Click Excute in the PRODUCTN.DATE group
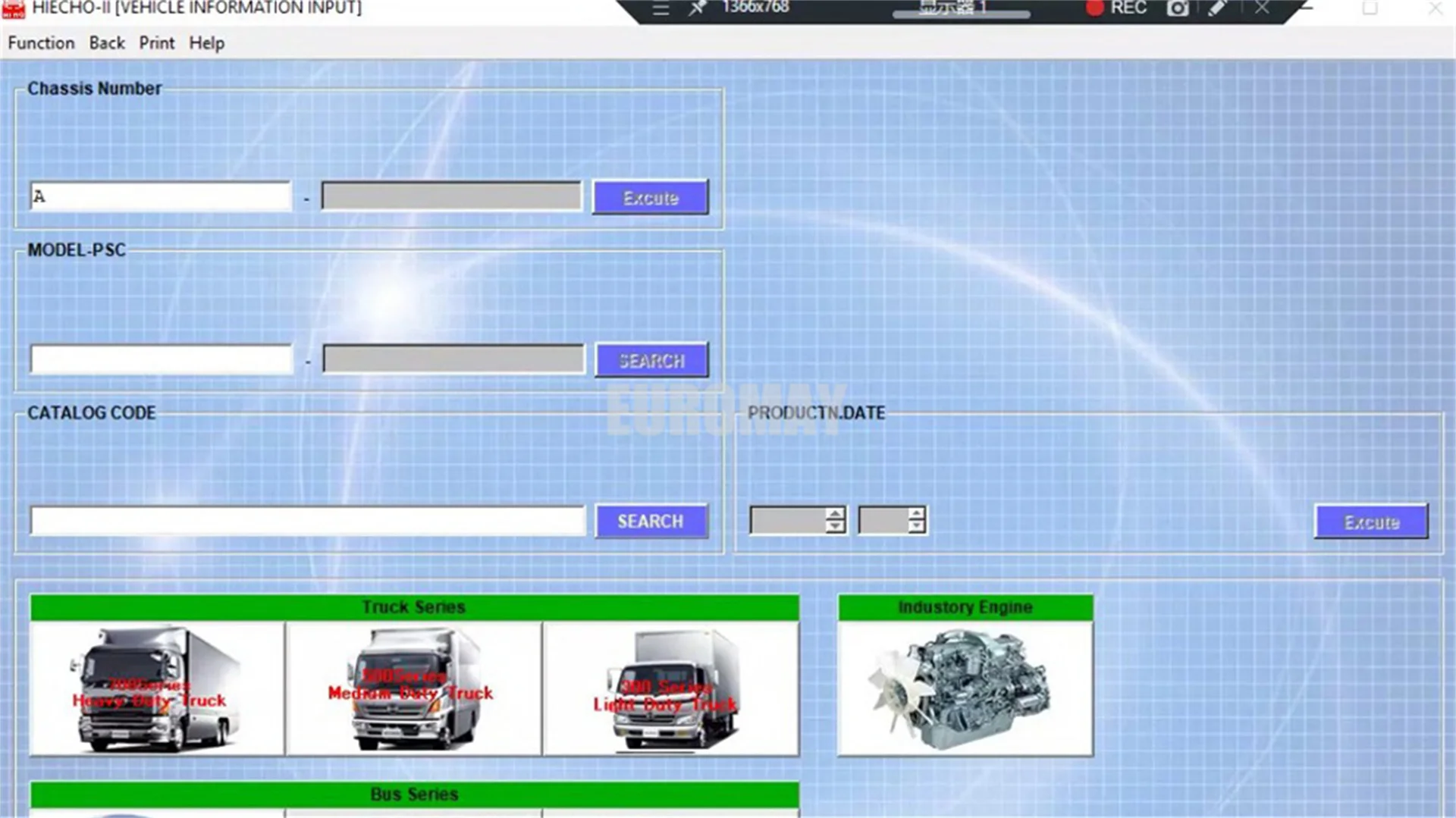The width and height of the screenshot is (1456, 818). pyautogui.click(x=1371, y=522)
